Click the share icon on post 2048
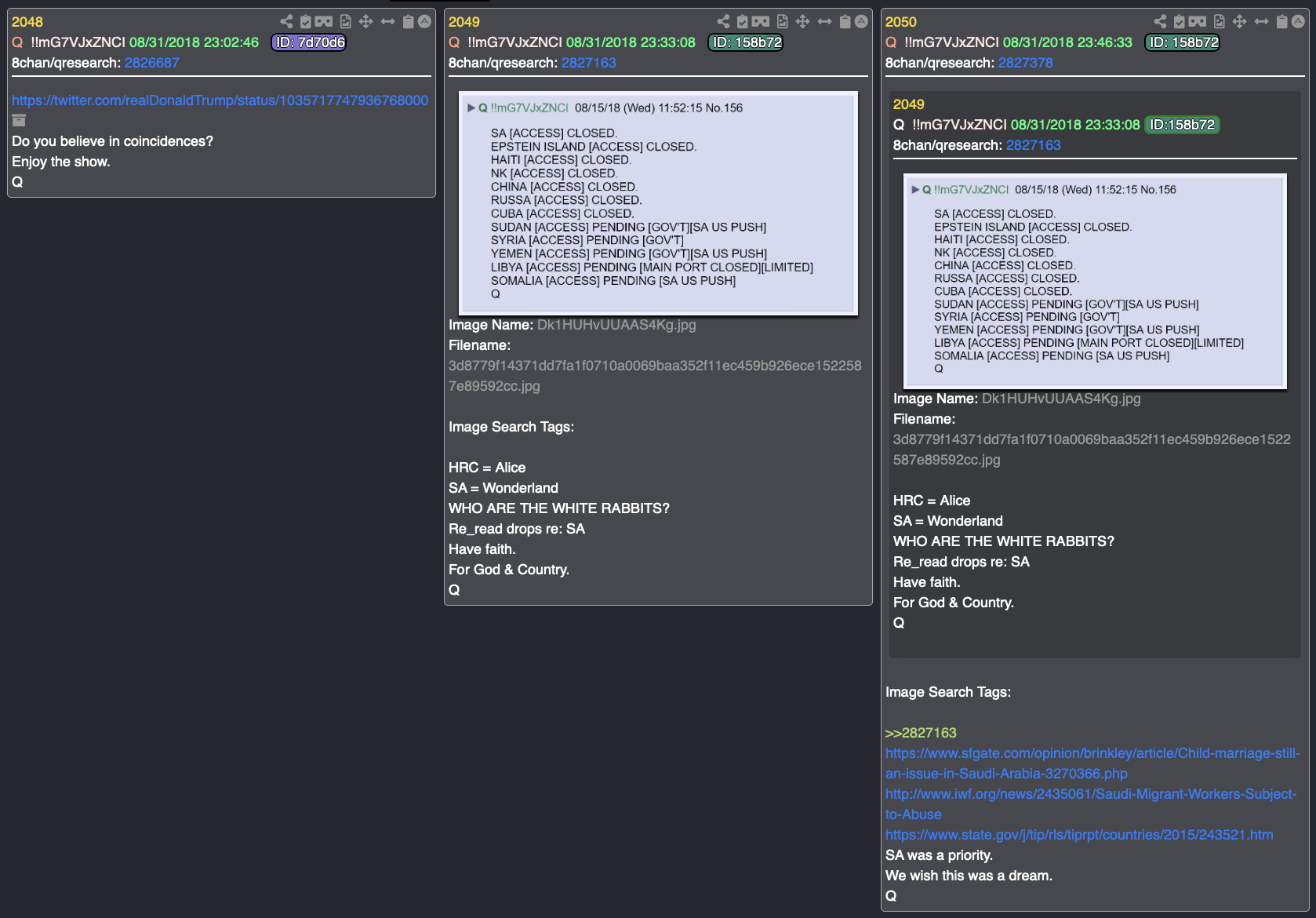This screenshot has width=1316, height=918. [286, 22]
